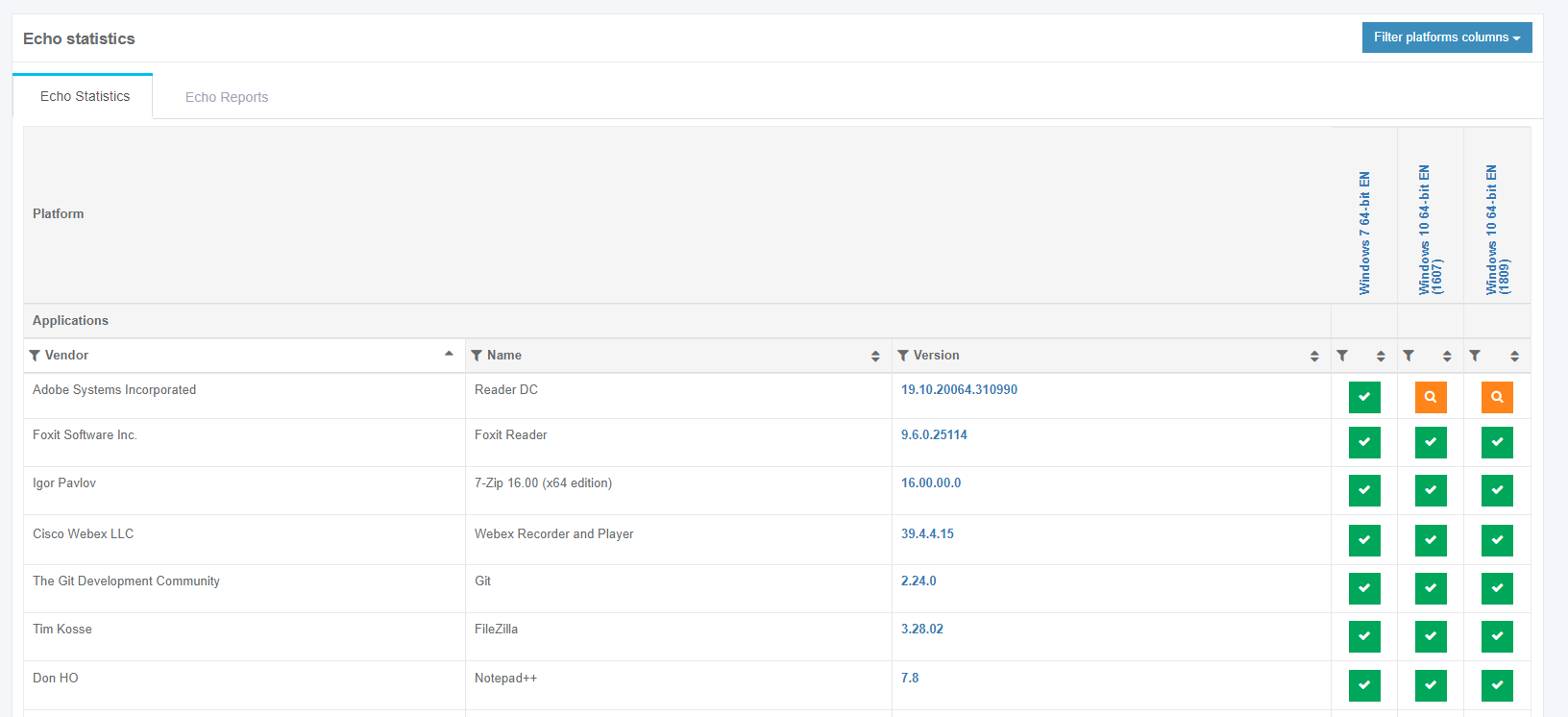Sort by Version column arrows
The image size is (1568, 717).
pyautogui.click(x=1314, y=356)
